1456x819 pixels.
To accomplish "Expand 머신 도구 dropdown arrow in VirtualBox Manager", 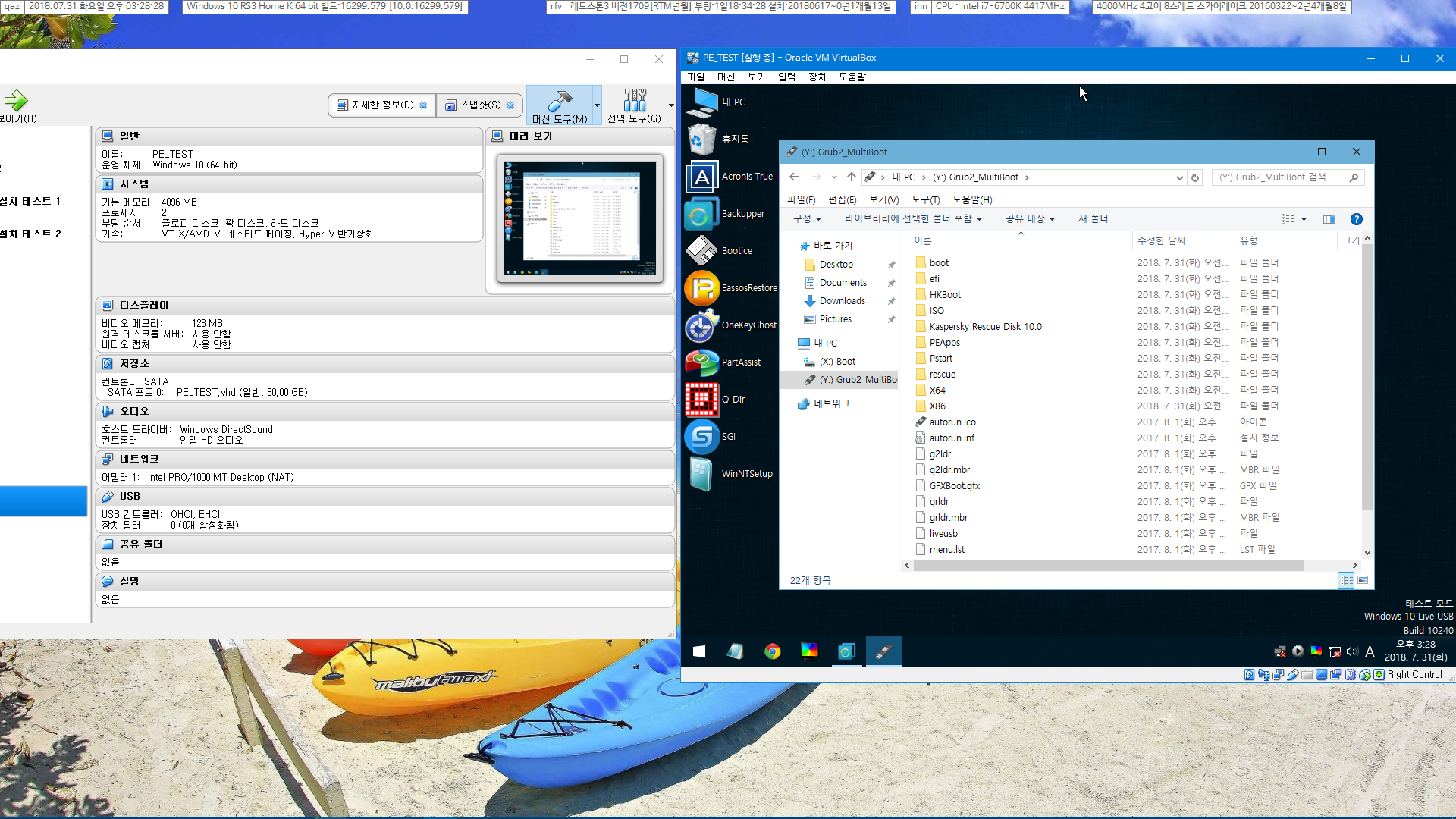I will click(597, 105).
